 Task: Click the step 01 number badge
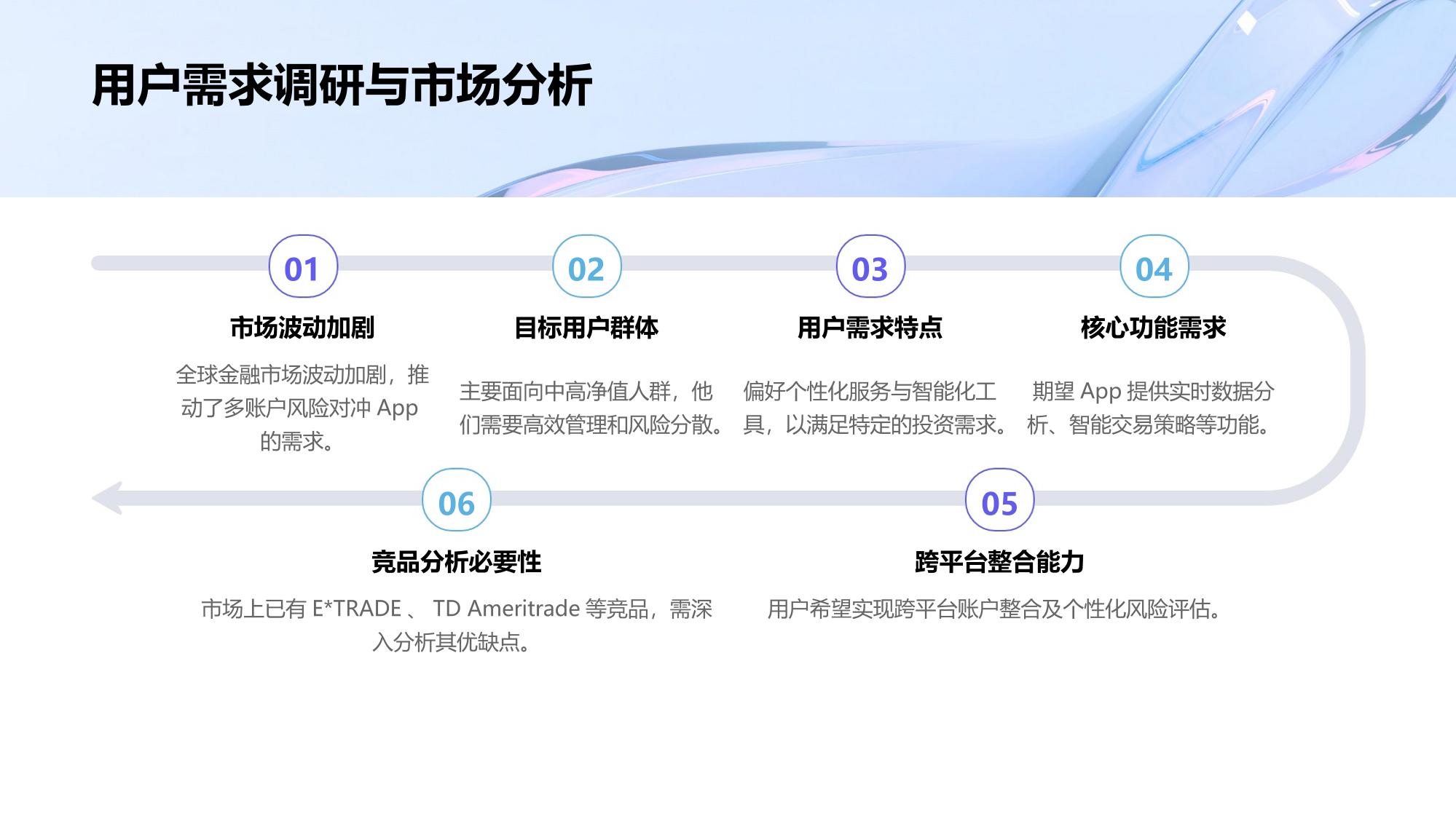pos(303,266)
